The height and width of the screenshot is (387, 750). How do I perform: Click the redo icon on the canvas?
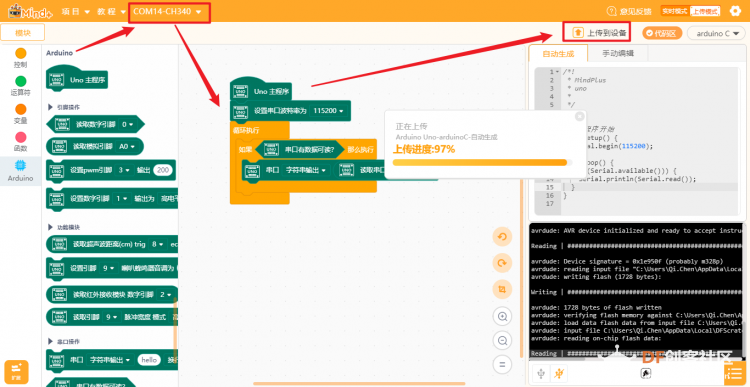(502, 263)
